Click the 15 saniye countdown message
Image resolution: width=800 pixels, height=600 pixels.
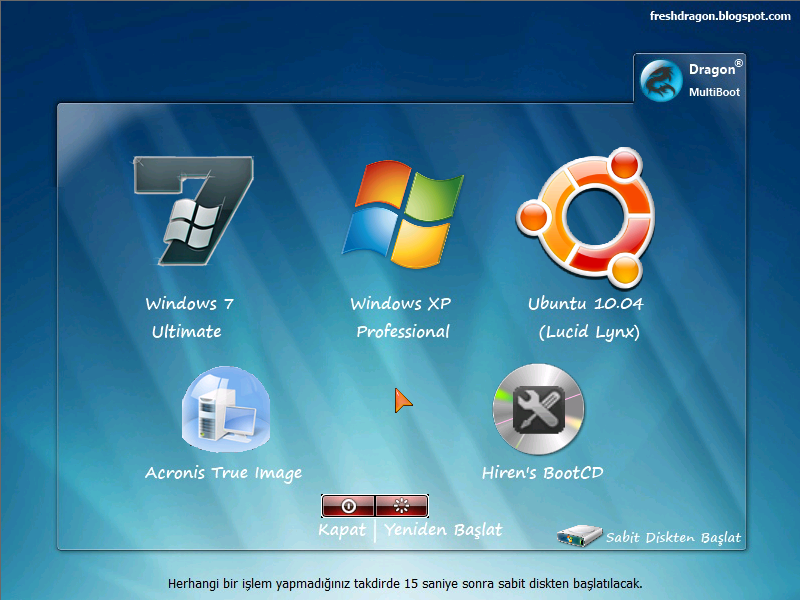[405, 584]
